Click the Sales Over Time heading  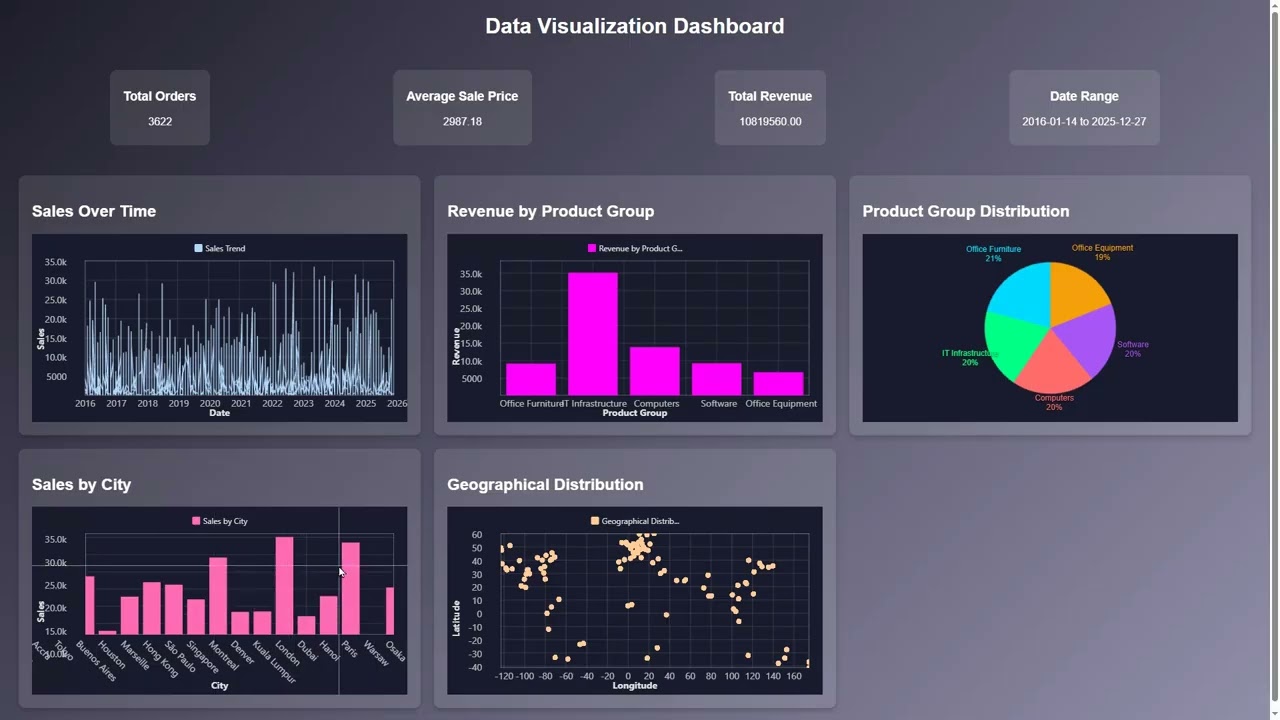tap(94, 211)
